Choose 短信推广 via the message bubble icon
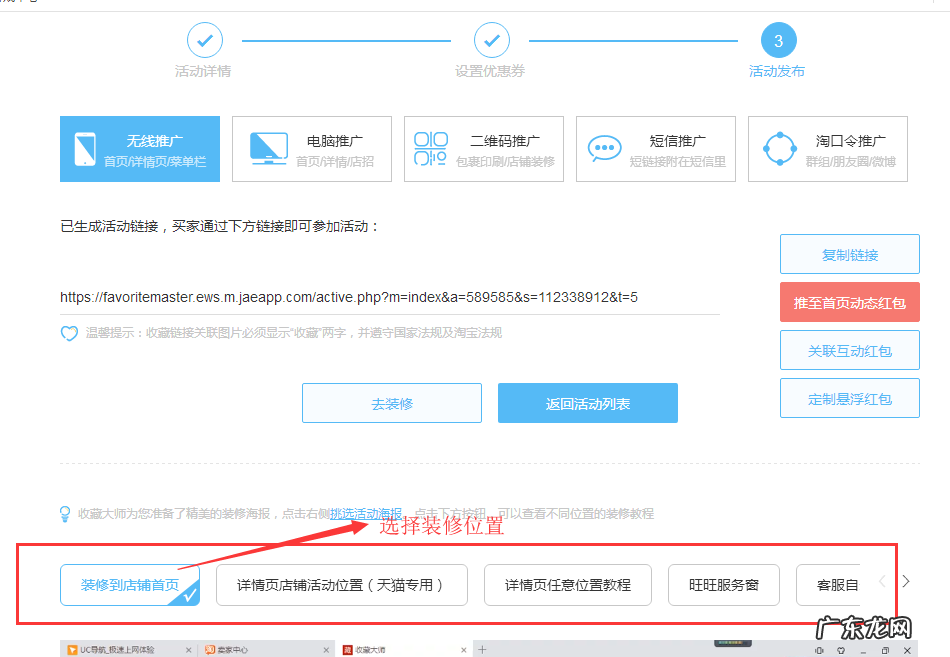 (x=604, y=148)
